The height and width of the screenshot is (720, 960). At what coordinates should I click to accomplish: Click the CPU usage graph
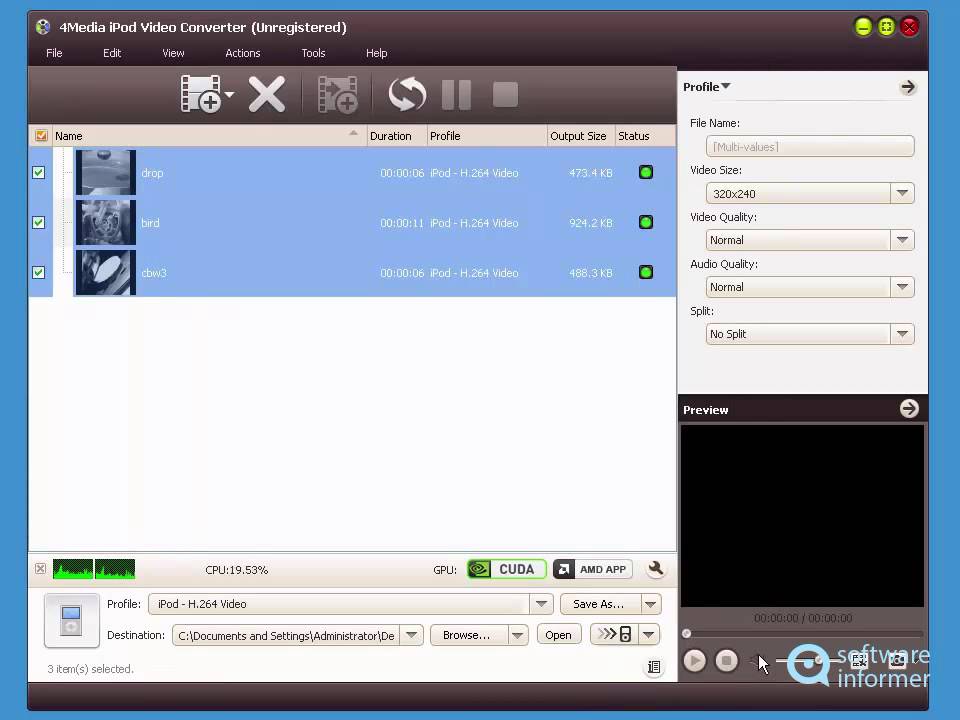point(94,569)
